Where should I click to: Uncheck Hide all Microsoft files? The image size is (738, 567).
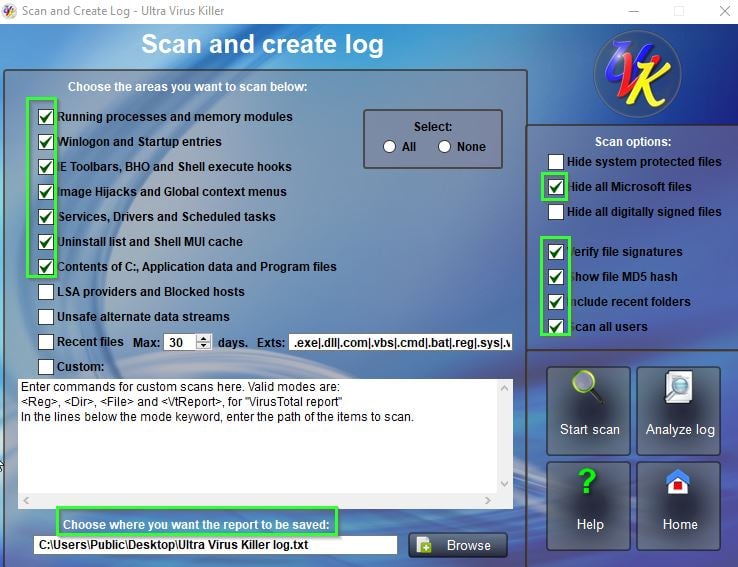pyautogui.click(x=556, y=187)
